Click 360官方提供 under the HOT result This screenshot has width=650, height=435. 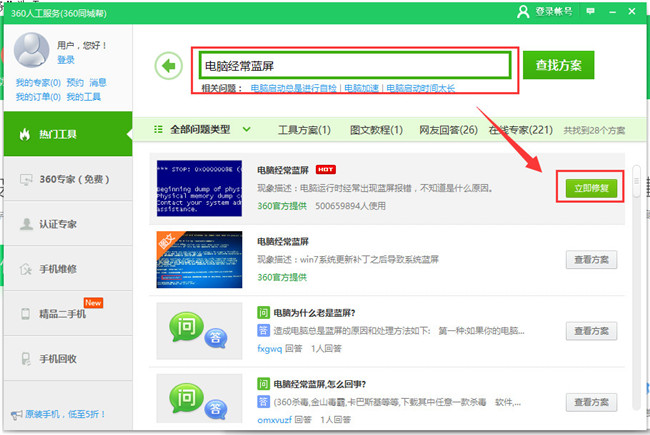point(282,206)
